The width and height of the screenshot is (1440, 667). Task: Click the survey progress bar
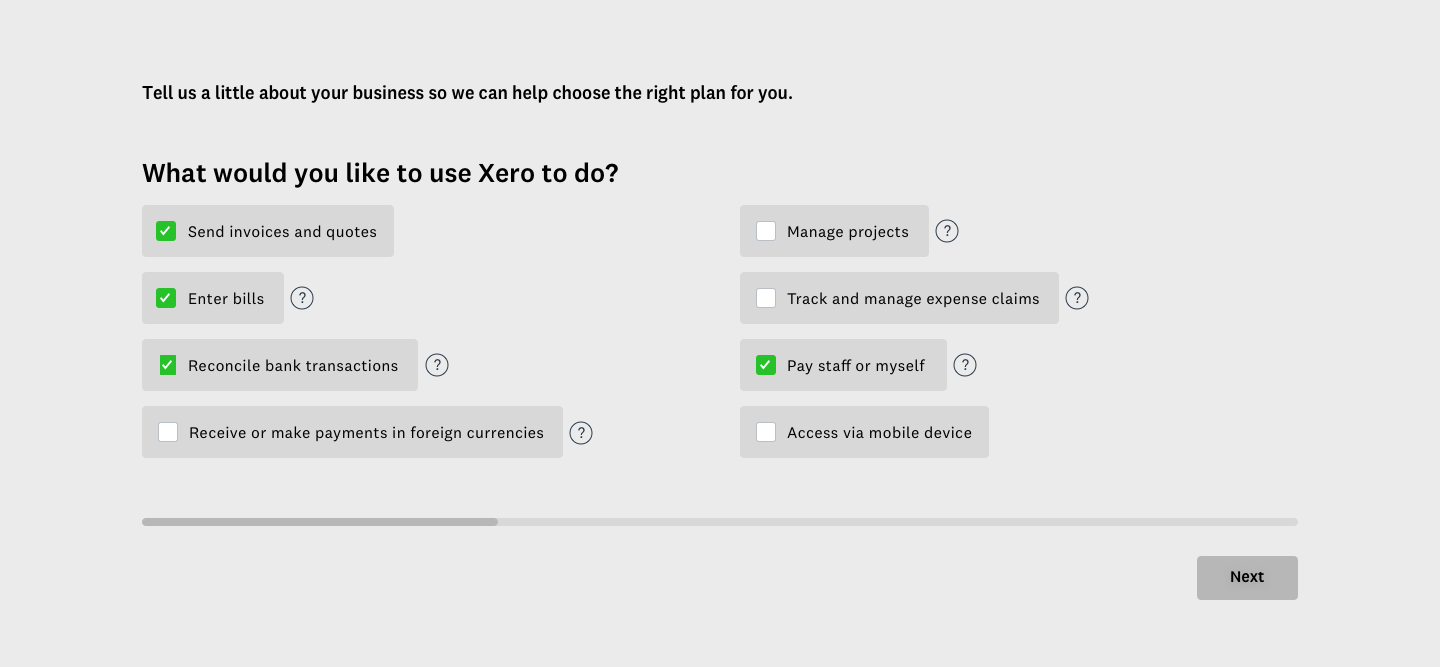(x=720, y=522)
